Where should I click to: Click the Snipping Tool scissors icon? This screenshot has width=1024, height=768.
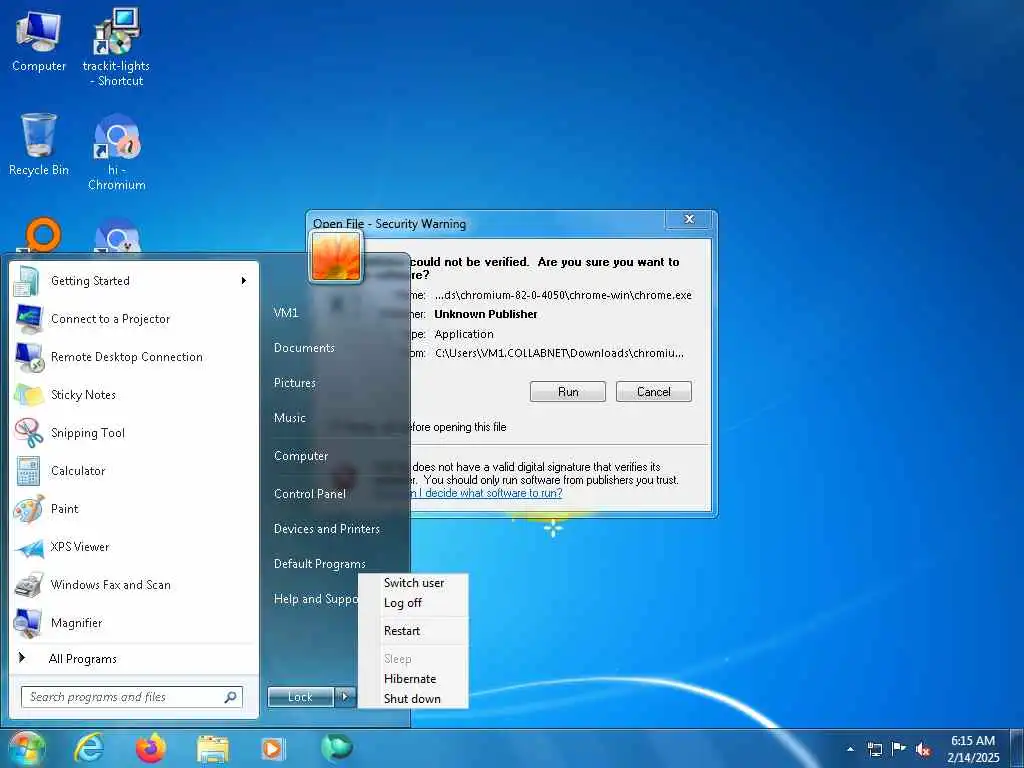pos(29,432)
